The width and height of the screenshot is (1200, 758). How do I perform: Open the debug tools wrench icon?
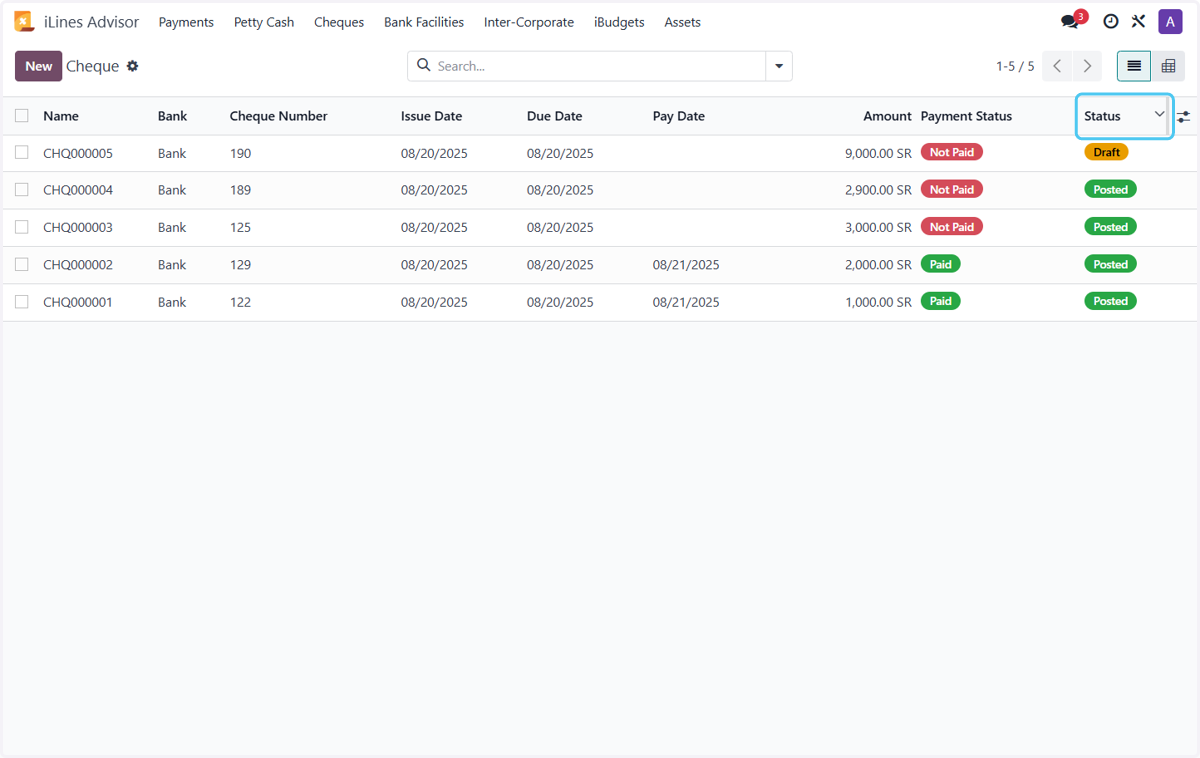point(1139,22)
